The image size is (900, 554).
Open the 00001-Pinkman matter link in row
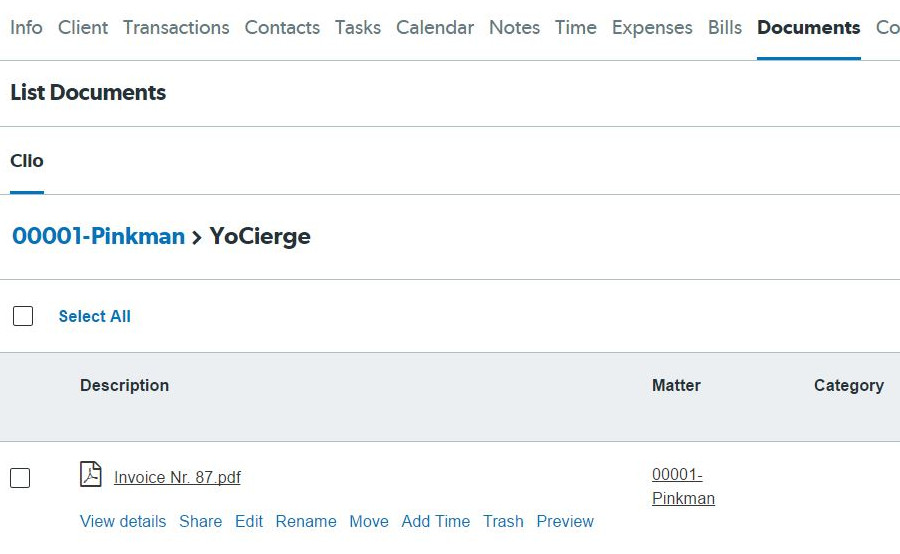pyautogui.click(x=683, y=486)
